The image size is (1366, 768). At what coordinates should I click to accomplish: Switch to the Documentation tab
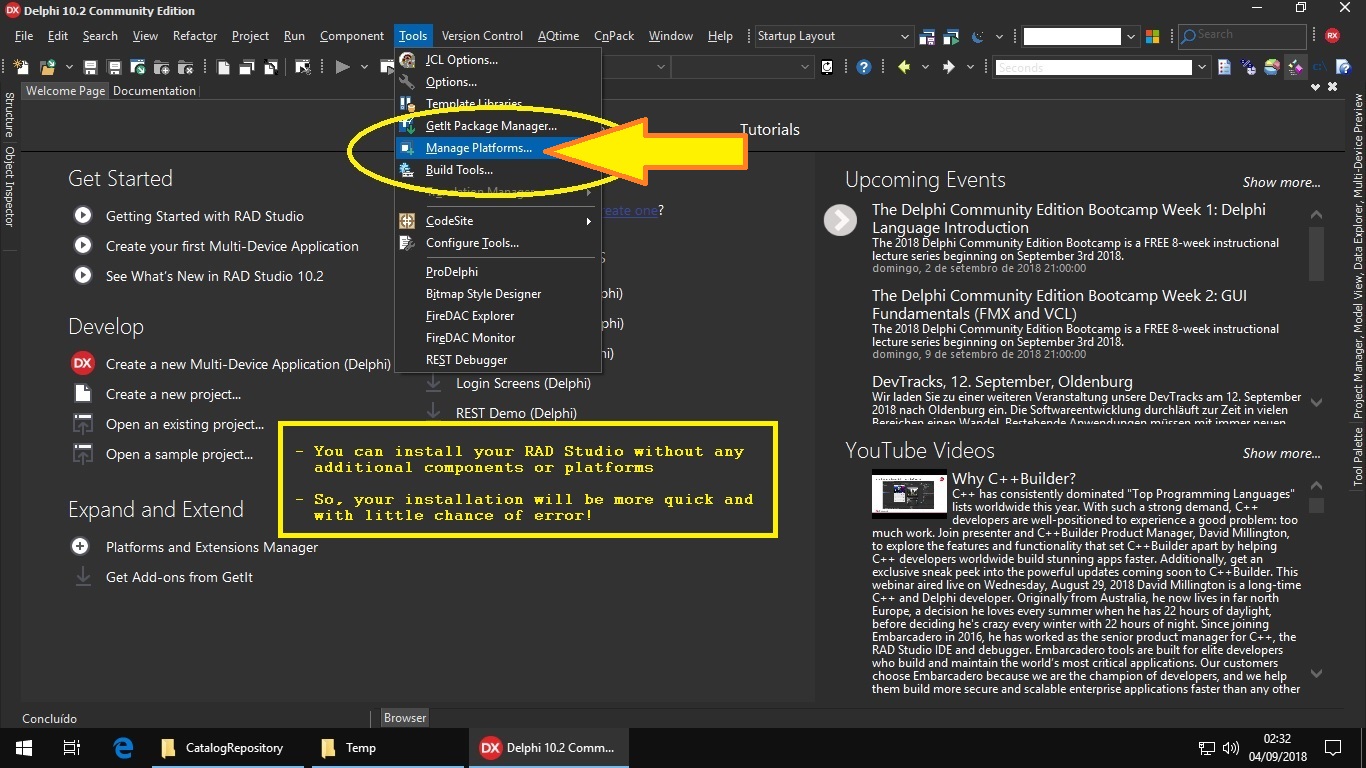(154, 91)
